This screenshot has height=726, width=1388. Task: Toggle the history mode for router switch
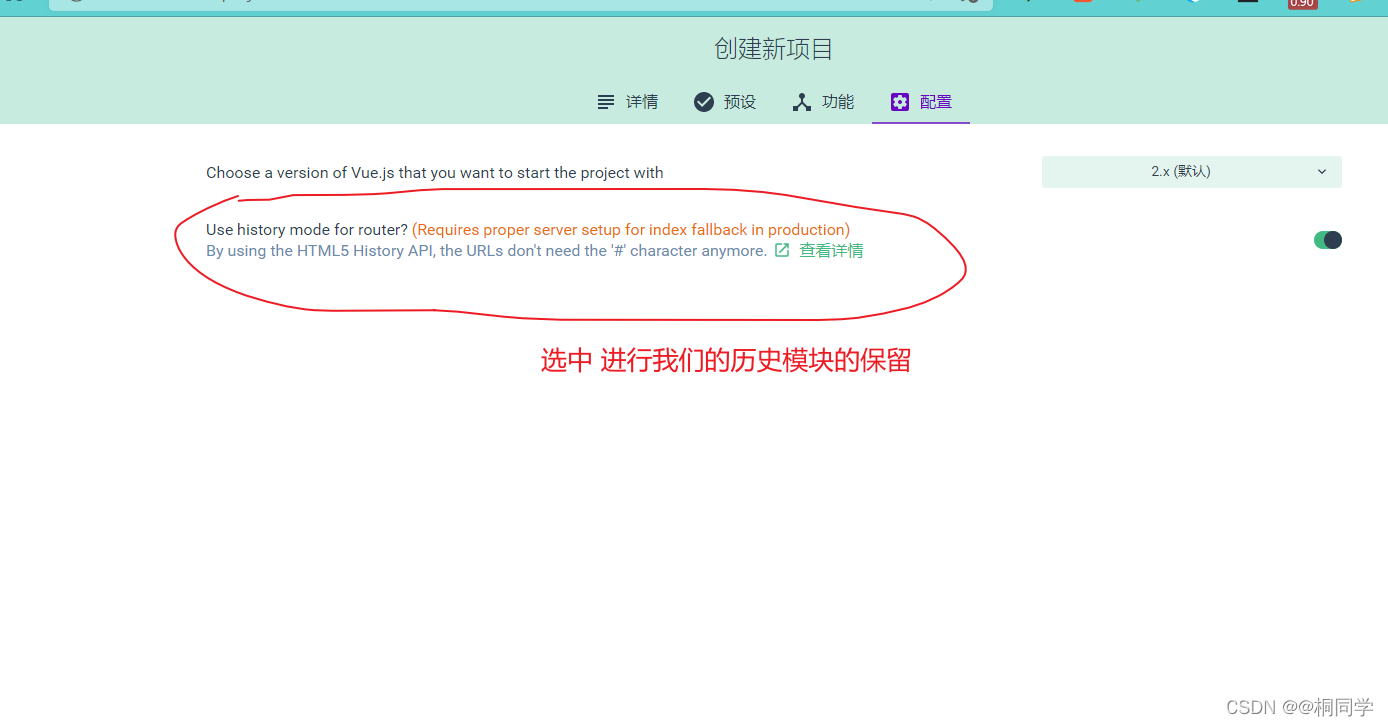click(x=1328, y=240)
